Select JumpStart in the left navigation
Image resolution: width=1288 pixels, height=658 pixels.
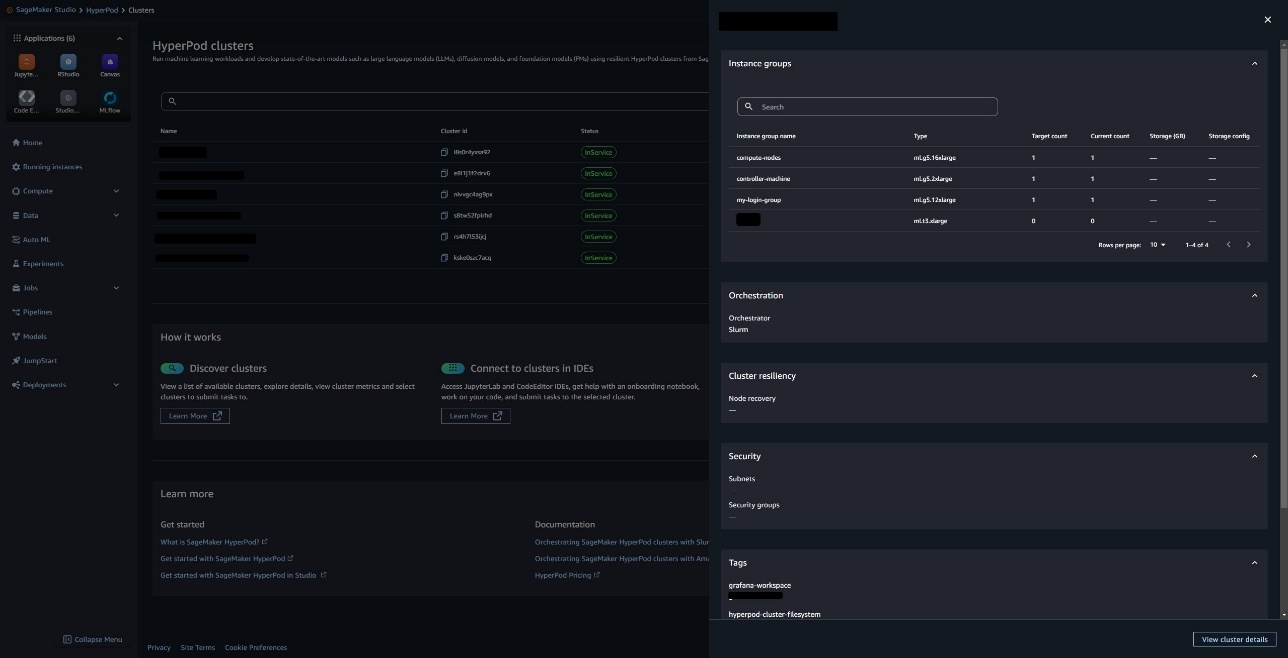40,360
